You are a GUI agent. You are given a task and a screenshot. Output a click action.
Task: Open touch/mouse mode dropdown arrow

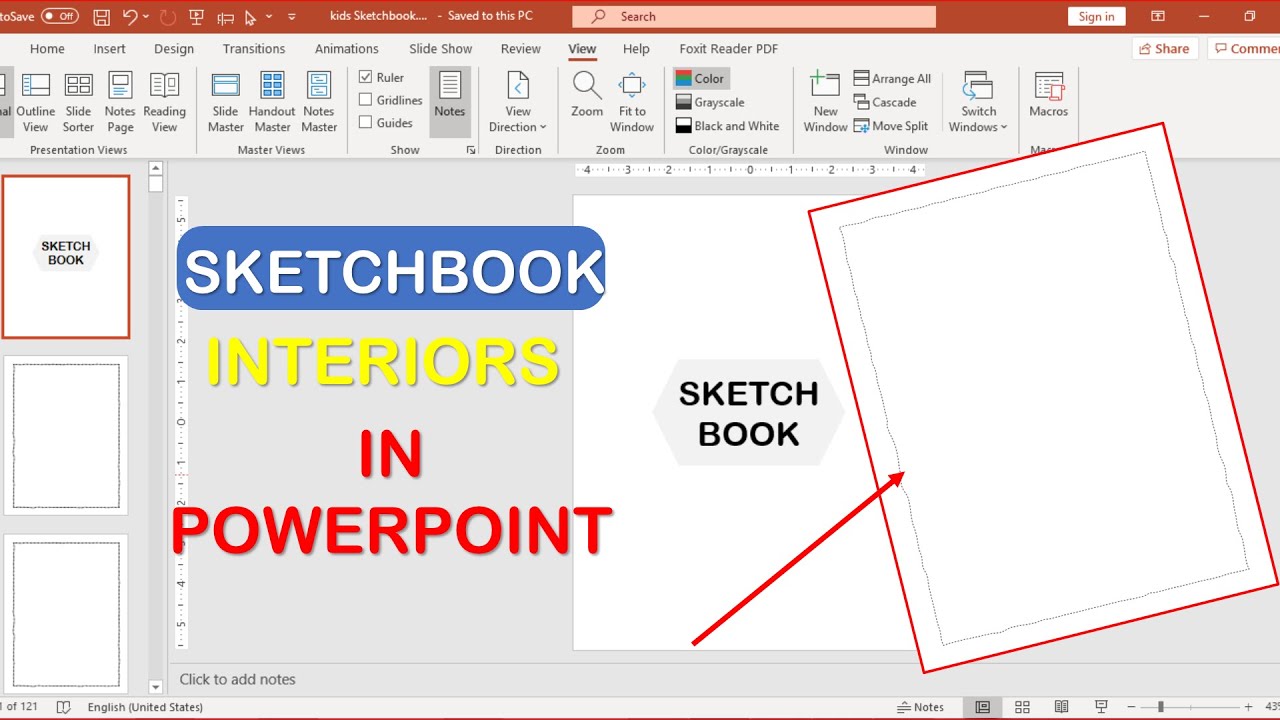coord(270,17)
